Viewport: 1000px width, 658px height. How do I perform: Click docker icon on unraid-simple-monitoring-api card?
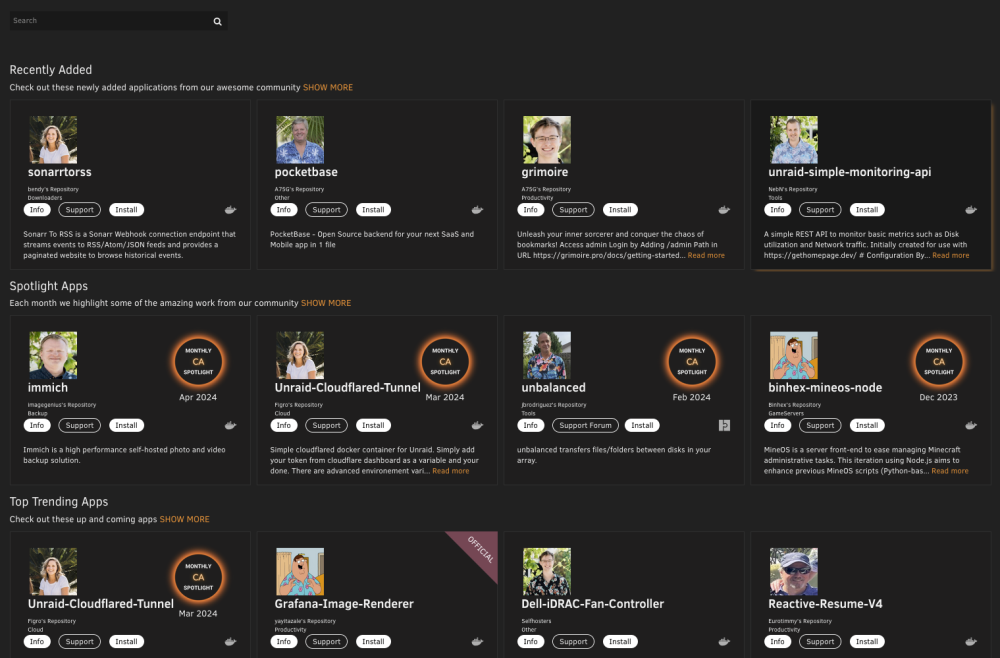[x=971, y=210]
